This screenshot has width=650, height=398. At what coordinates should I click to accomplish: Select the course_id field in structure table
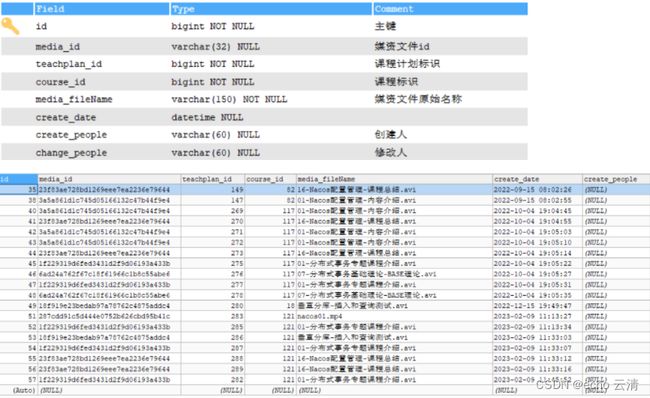click(61, 82)
